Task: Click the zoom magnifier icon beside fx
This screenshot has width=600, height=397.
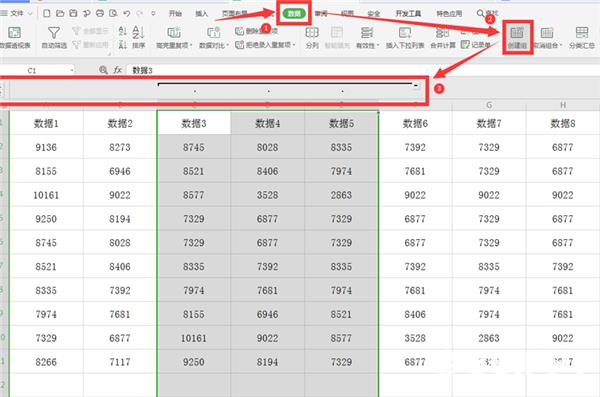Action: [x=103, y=70]
